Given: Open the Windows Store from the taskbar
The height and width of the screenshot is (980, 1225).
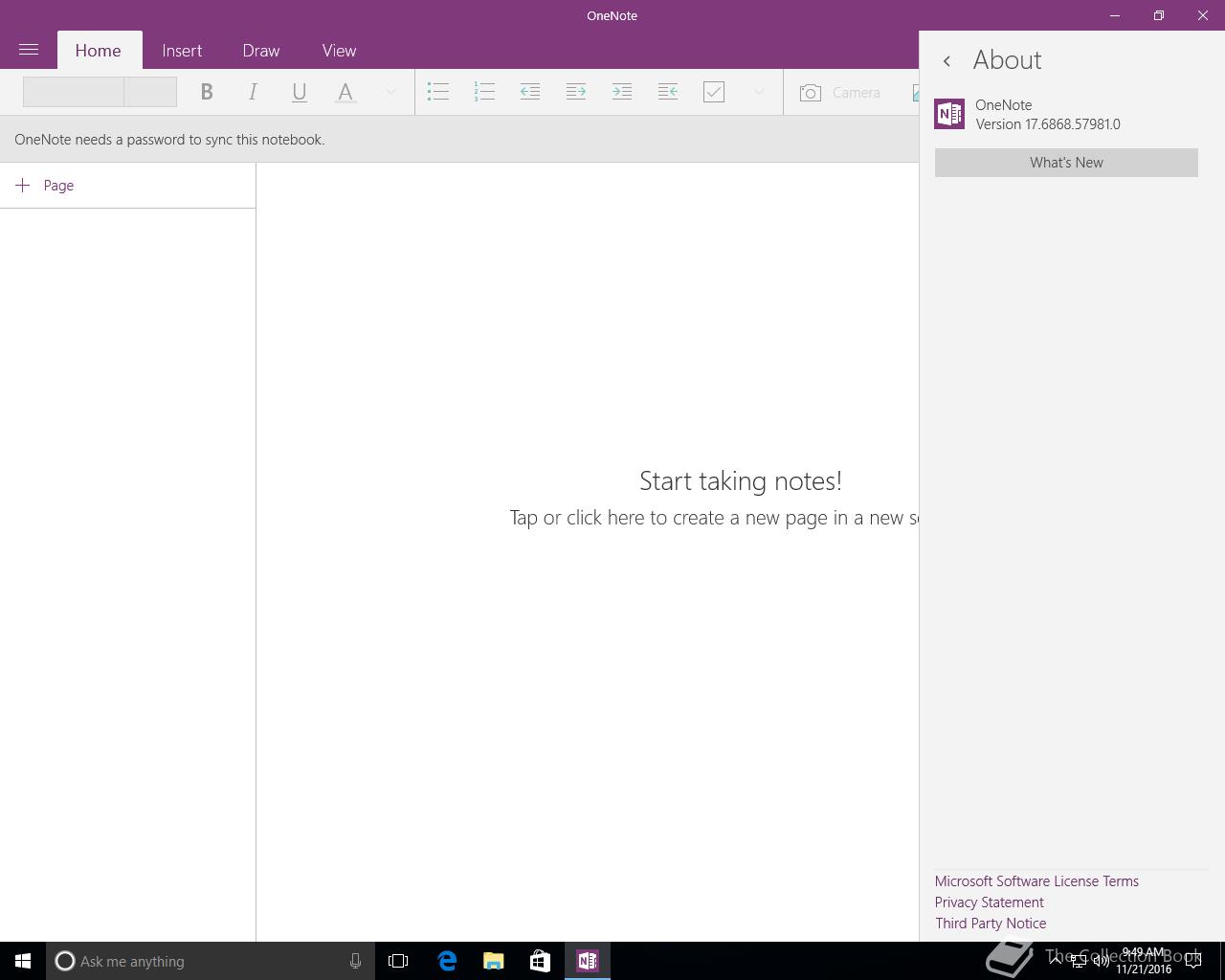Looking at the screenshot, I should (x=540, y=961).
